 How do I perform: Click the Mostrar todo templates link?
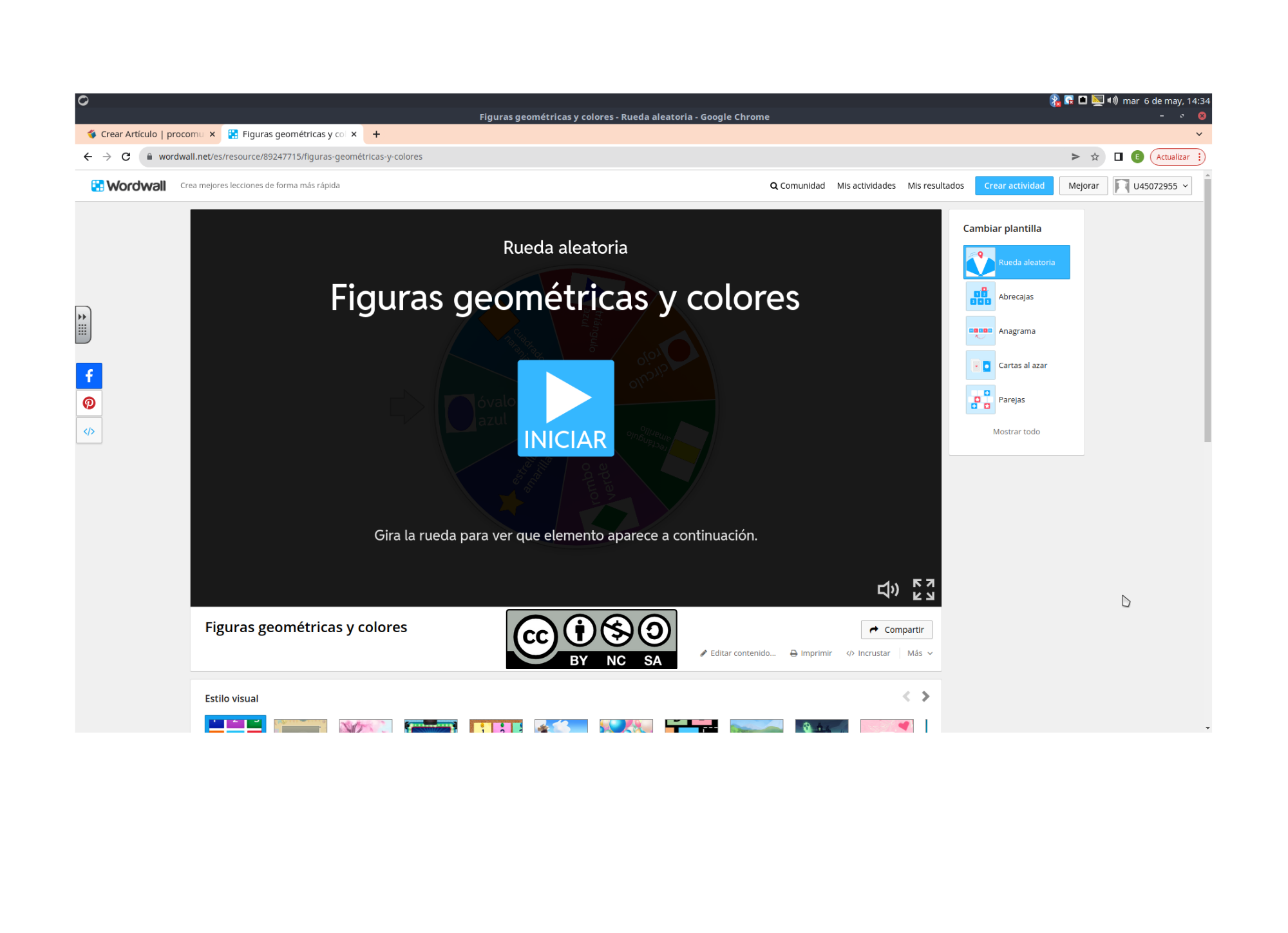coord(1016,432)
